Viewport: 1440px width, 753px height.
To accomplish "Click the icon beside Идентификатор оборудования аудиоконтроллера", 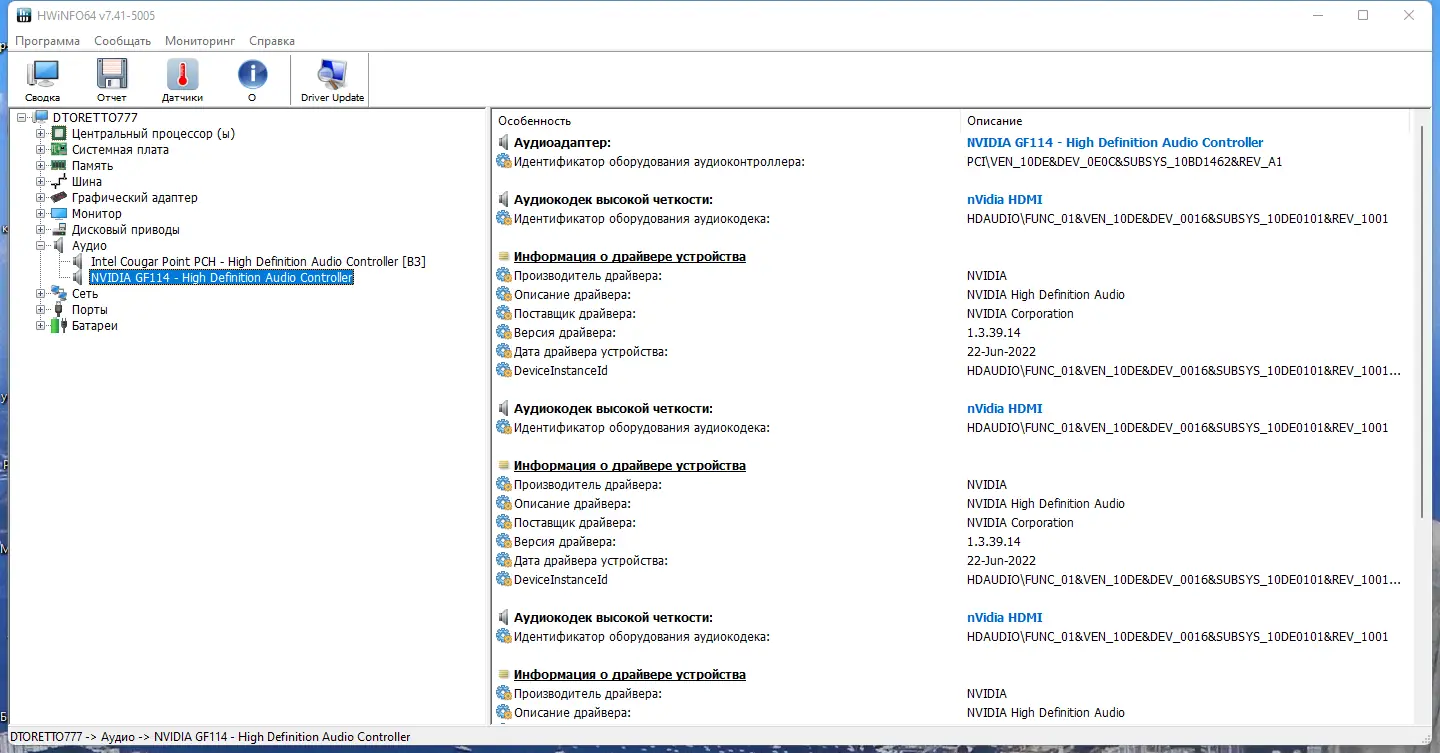I will (504, 162).
